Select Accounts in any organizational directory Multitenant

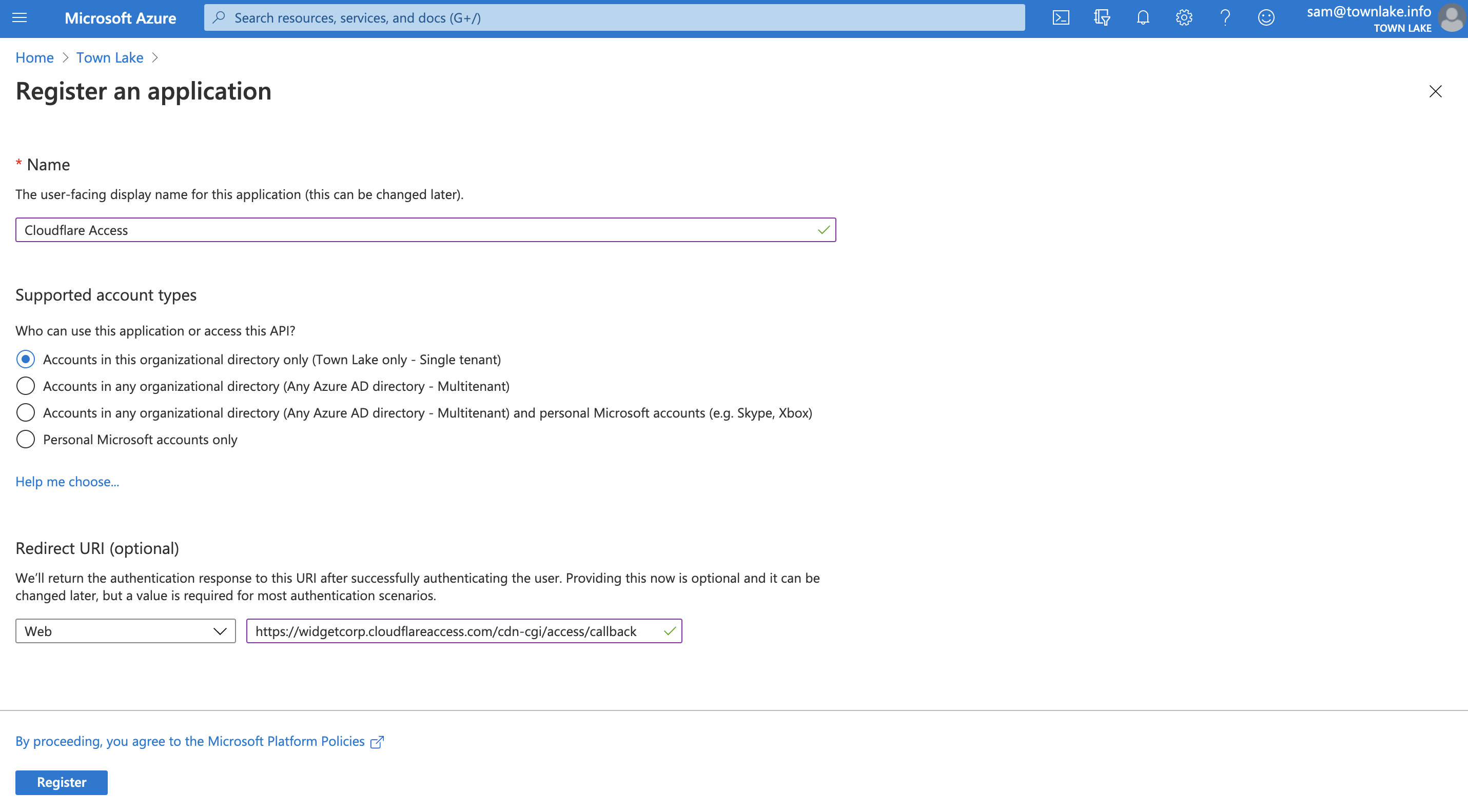pos(25,385)
